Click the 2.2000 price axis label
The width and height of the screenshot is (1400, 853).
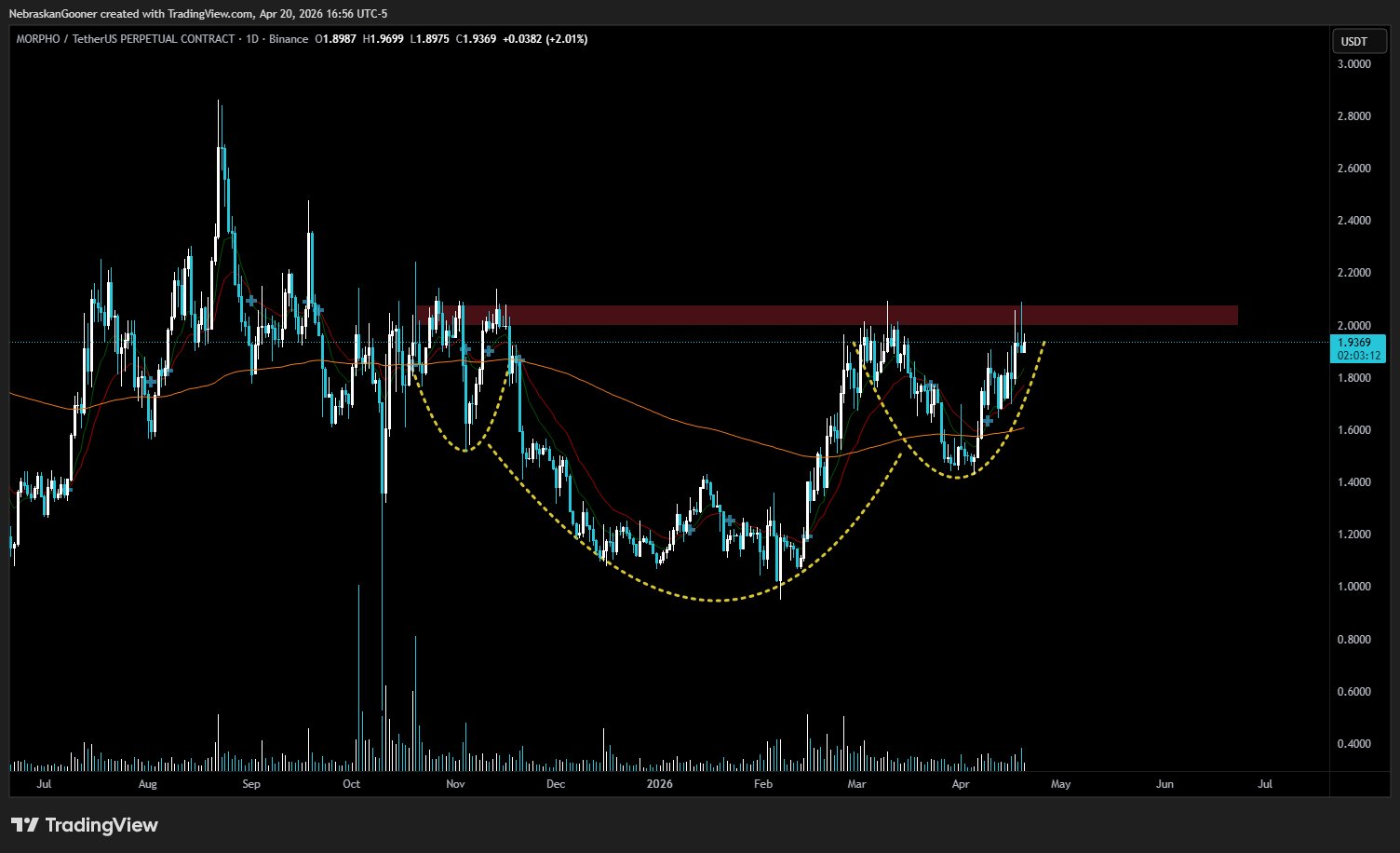pos(1353,273)
